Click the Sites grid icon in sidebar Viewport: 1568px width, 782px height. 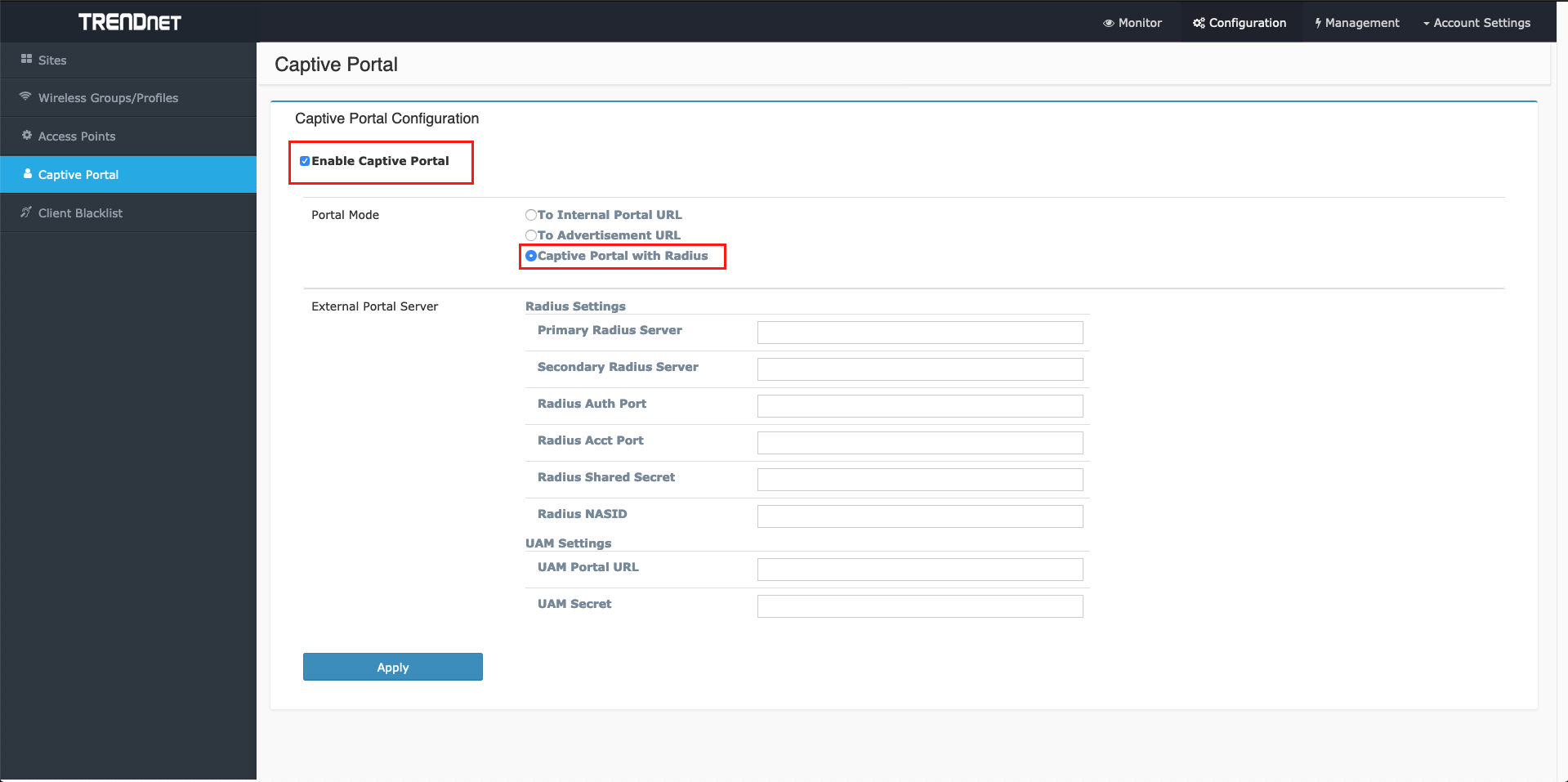tap(27, 60)
